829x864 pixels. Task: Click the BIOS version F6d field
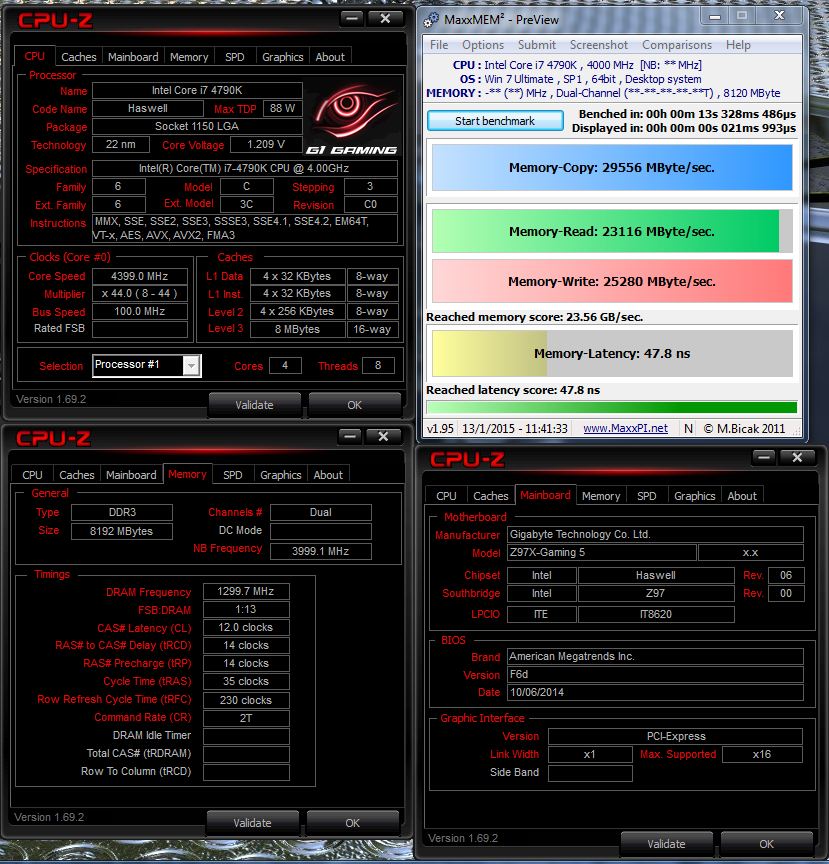point(655,674)
